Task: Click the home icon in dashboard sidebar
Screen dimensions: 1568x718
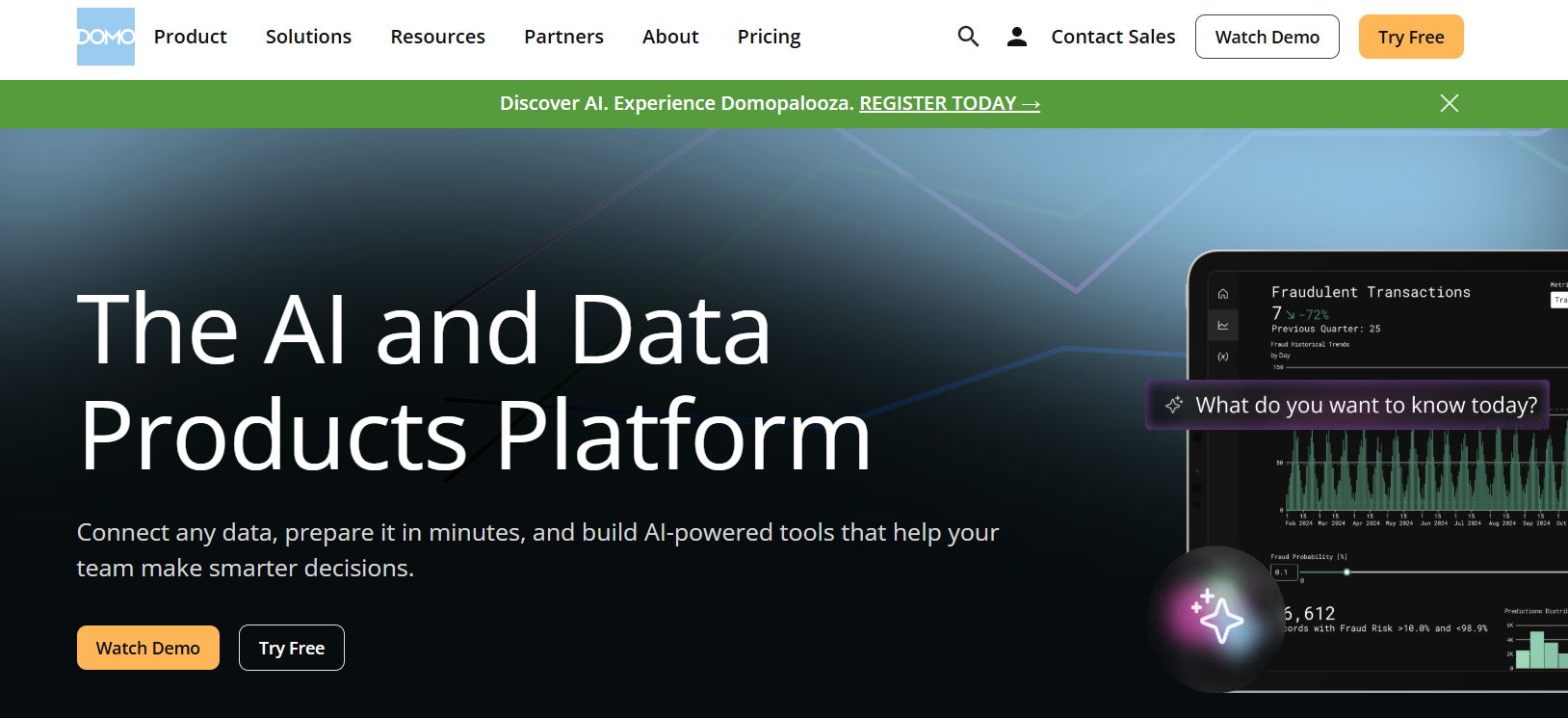Action: tap(1223, 294)
